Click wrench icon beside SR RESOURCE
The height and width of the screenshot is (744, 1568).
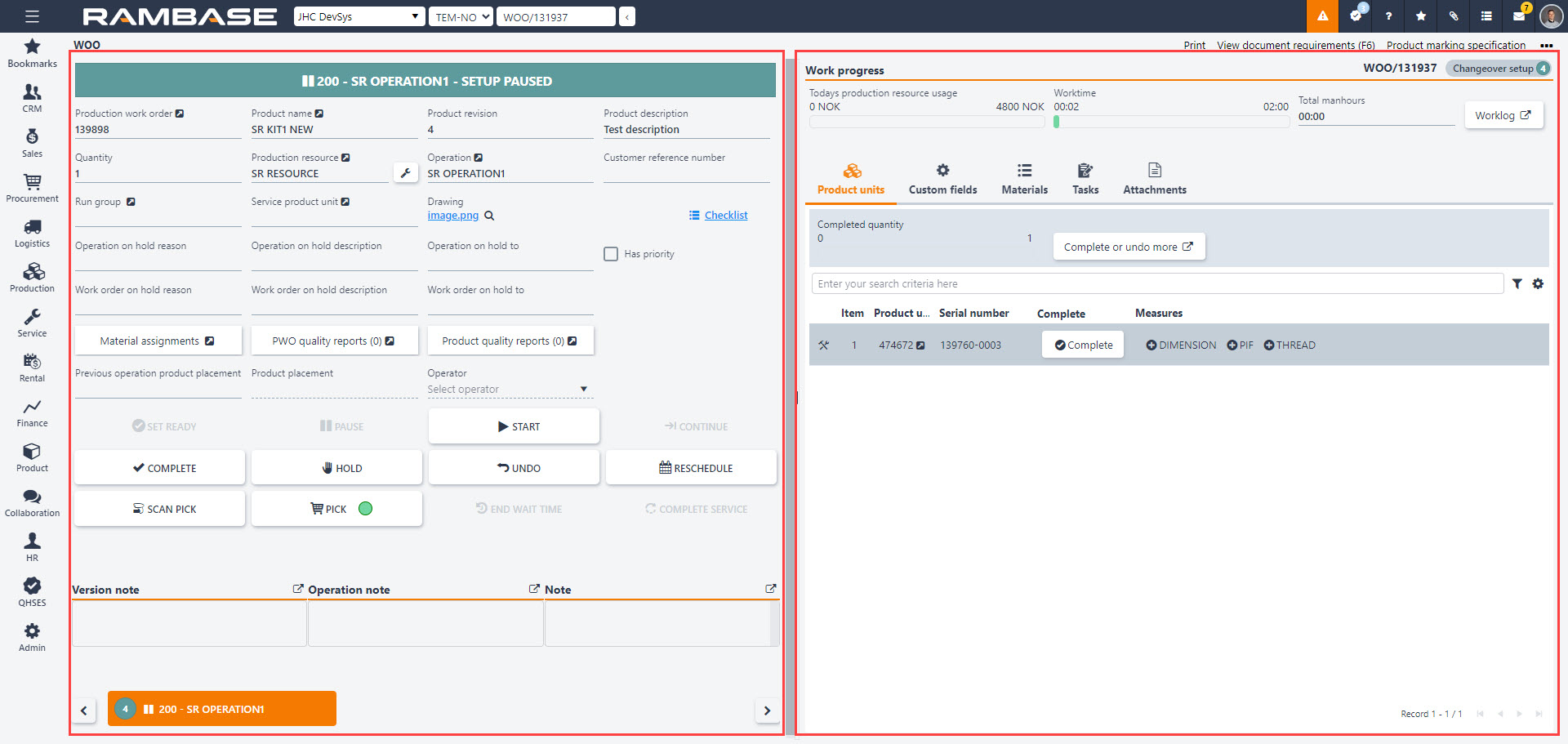[x=405, y=173]
